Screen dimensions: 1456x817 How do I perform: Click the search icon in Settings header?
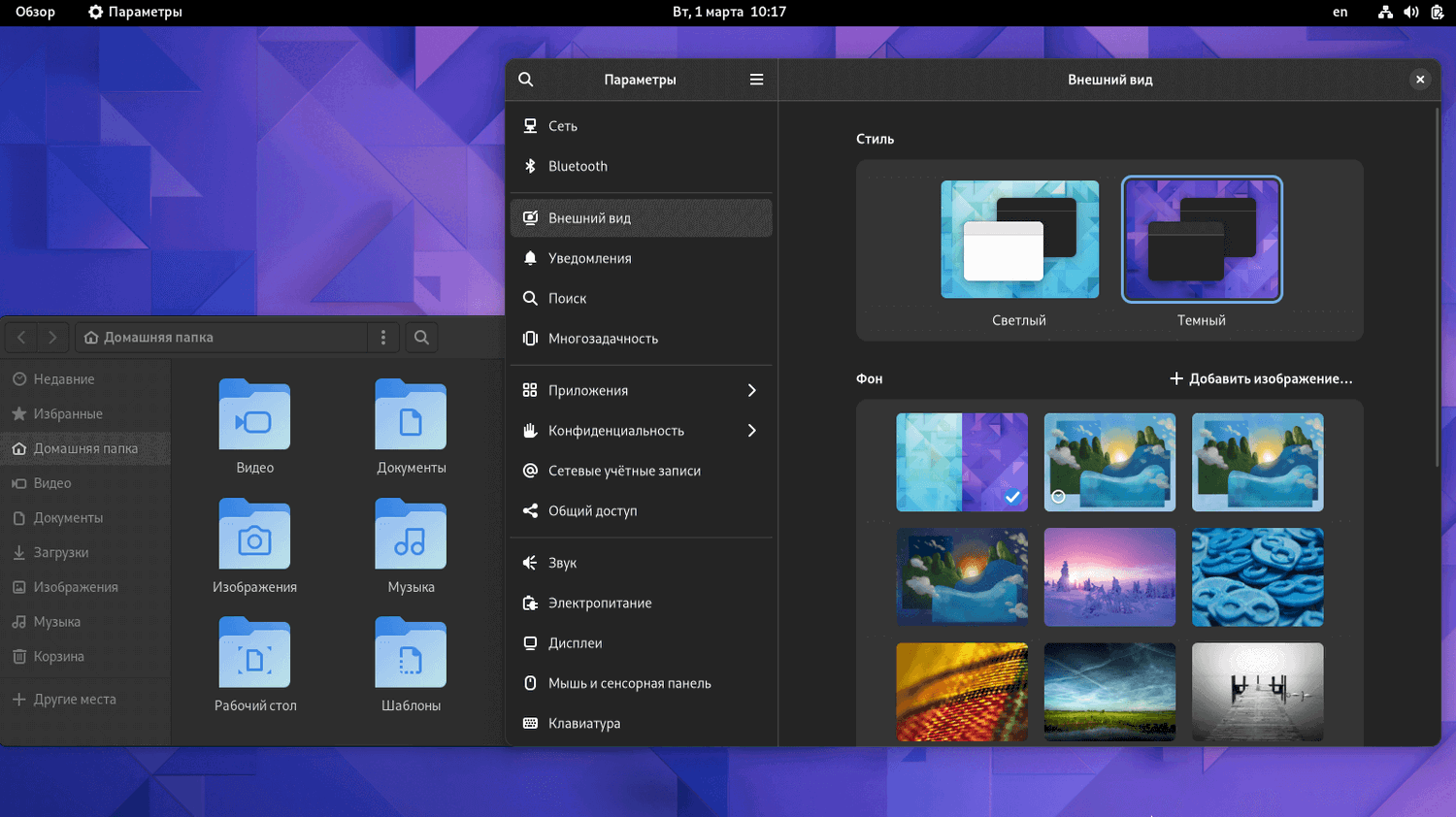pos(526,80)
